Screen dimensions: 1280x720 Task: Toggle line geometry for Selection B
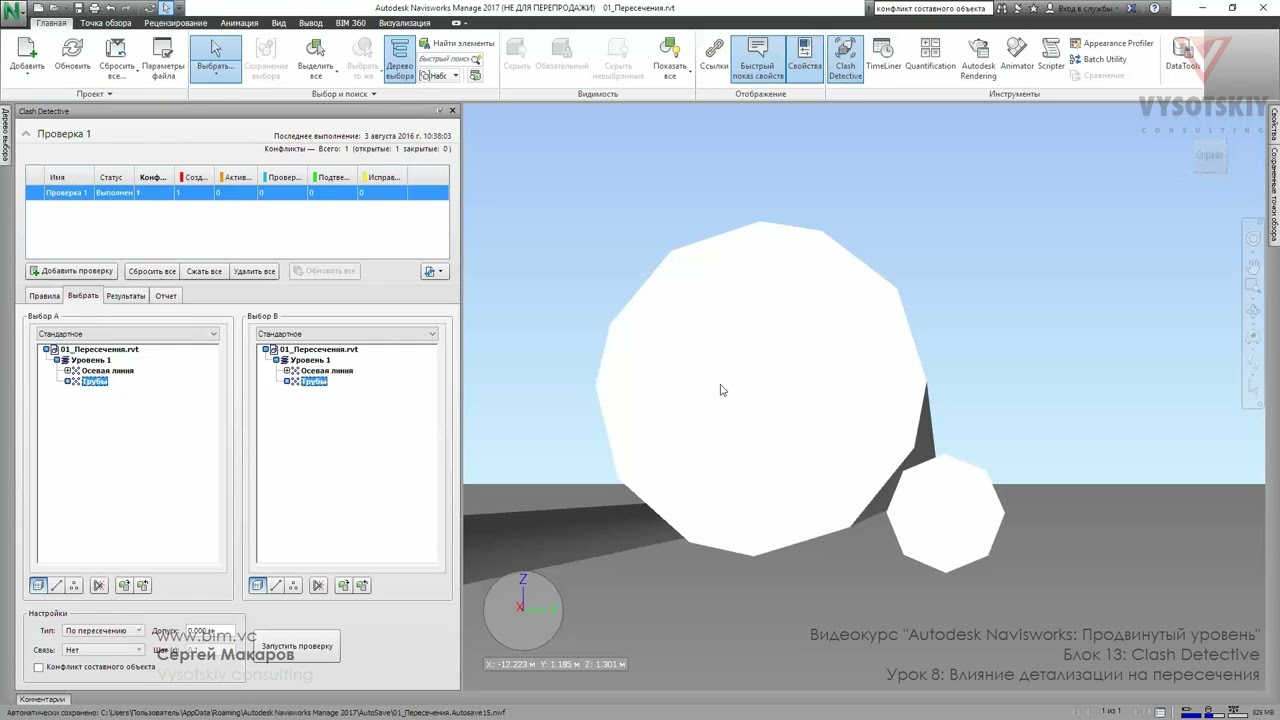point(276,586)
